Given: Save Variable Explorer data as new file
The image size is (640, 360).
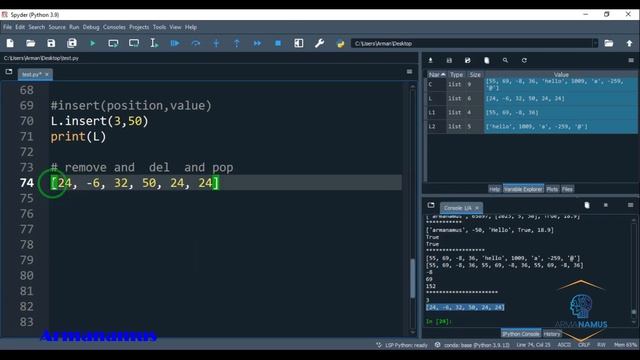Looking at the screenshot, I should point(468,60).
